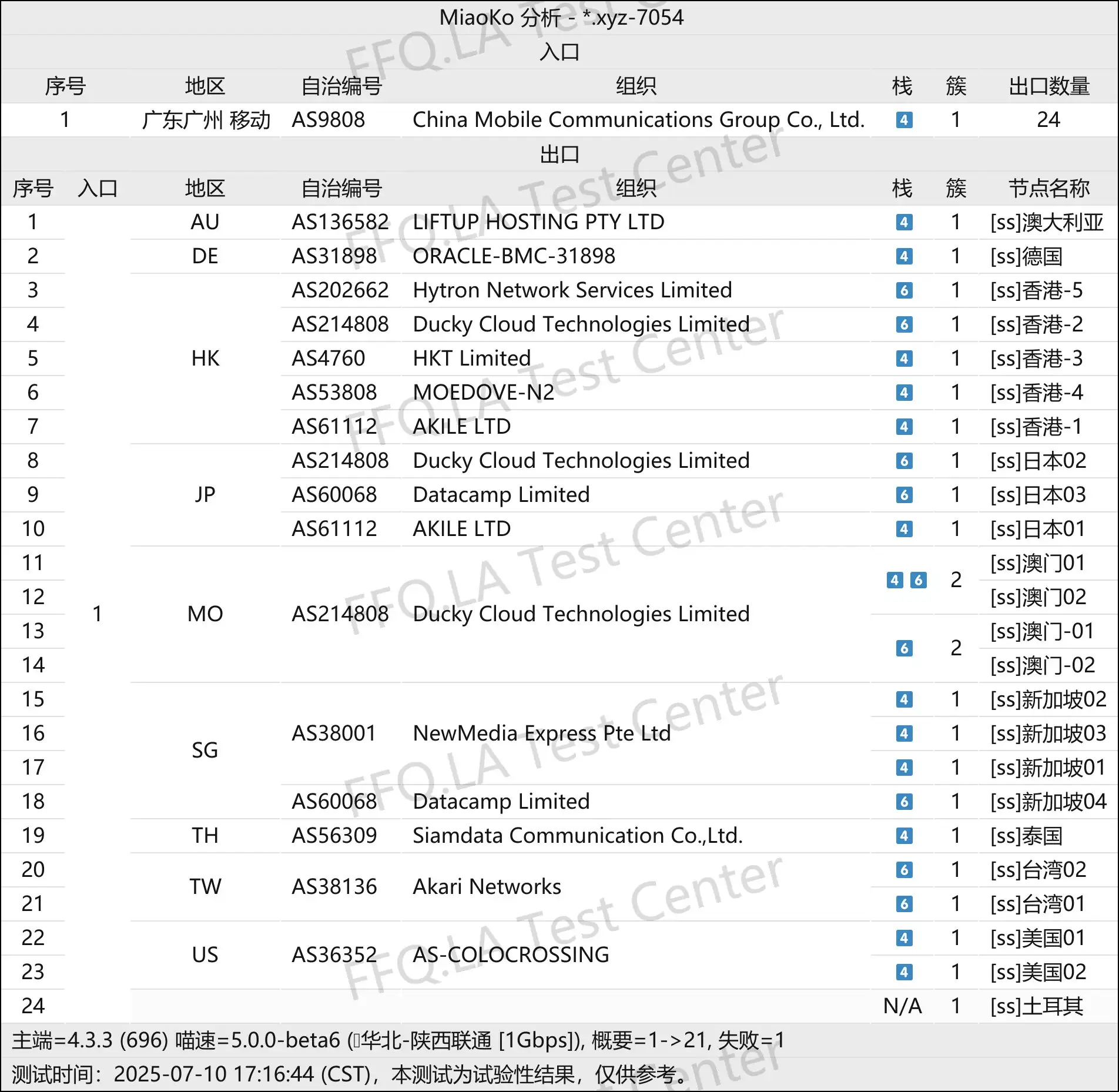The height and width of the screenshot is (1092, 1119).
Task: Click the organization 'AS-COLOCROSSING'
Action: click(511, 955)
